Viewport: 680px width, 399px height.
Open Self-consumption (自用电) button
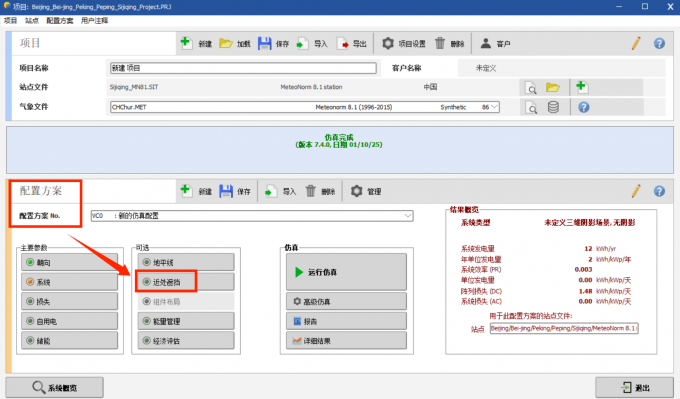69,321
